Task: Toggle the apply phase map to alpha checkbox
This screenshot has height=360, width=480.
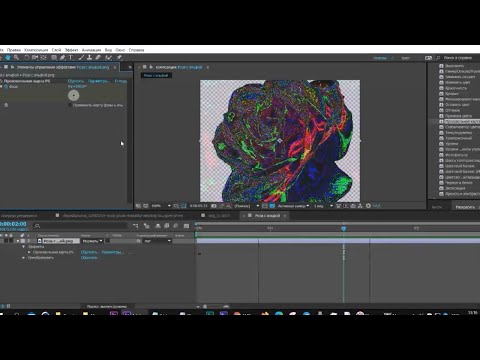Action: (x=70, y=105)
